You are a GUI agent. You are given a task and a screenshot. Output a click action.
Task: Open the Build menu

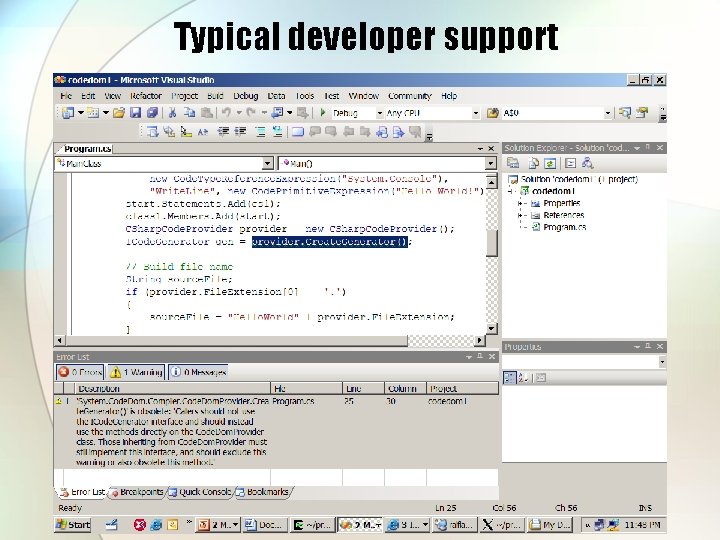click(215, 96)
